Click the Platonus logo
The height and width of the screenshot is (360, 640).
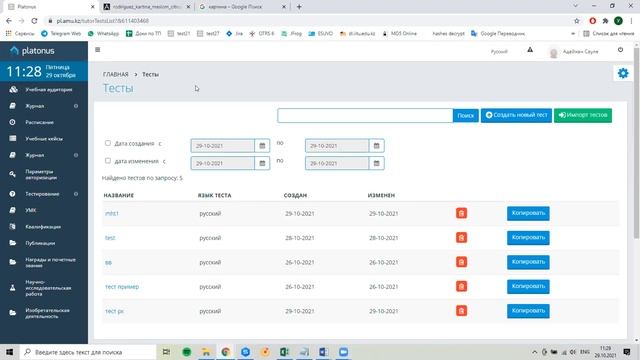pyautogui.click(x=33, y=51)
